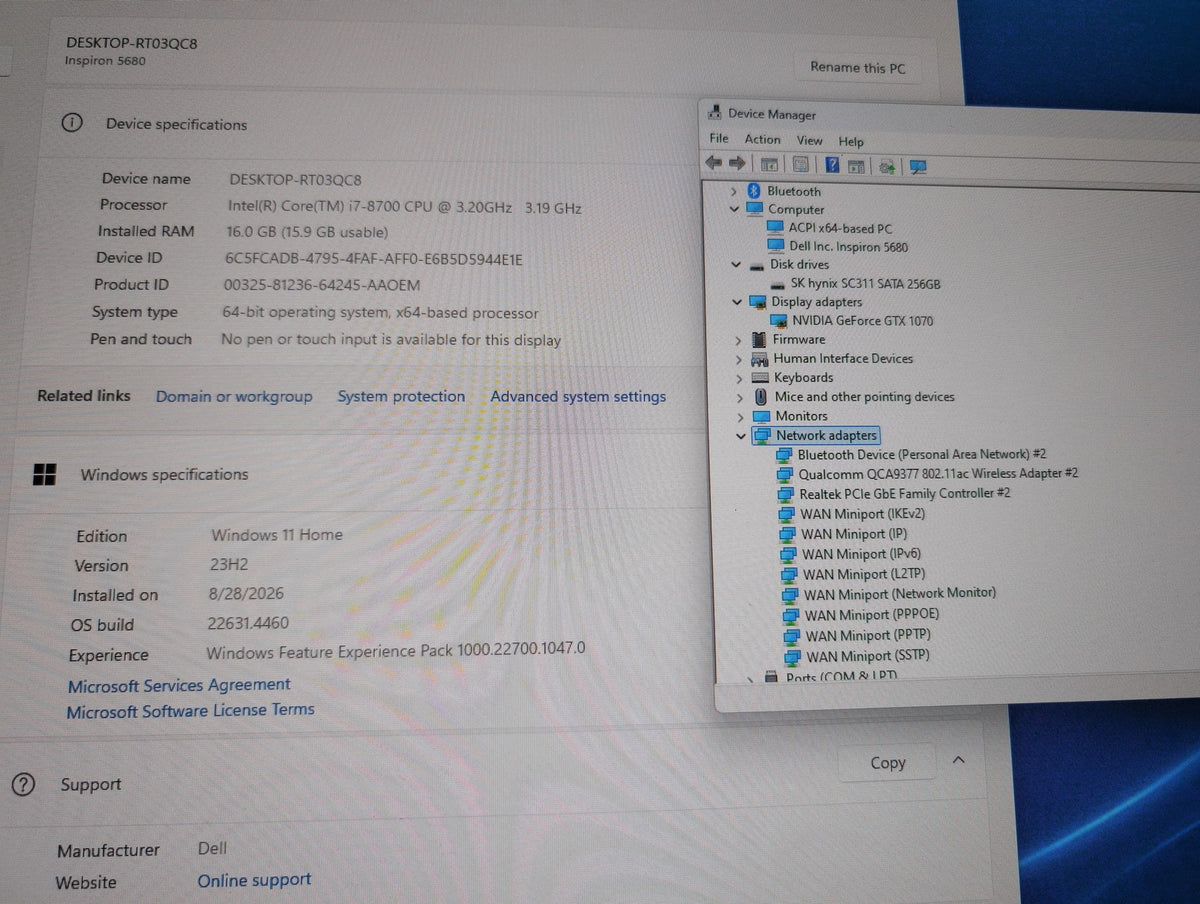Click the Monitors category icon

pos(762,416)
